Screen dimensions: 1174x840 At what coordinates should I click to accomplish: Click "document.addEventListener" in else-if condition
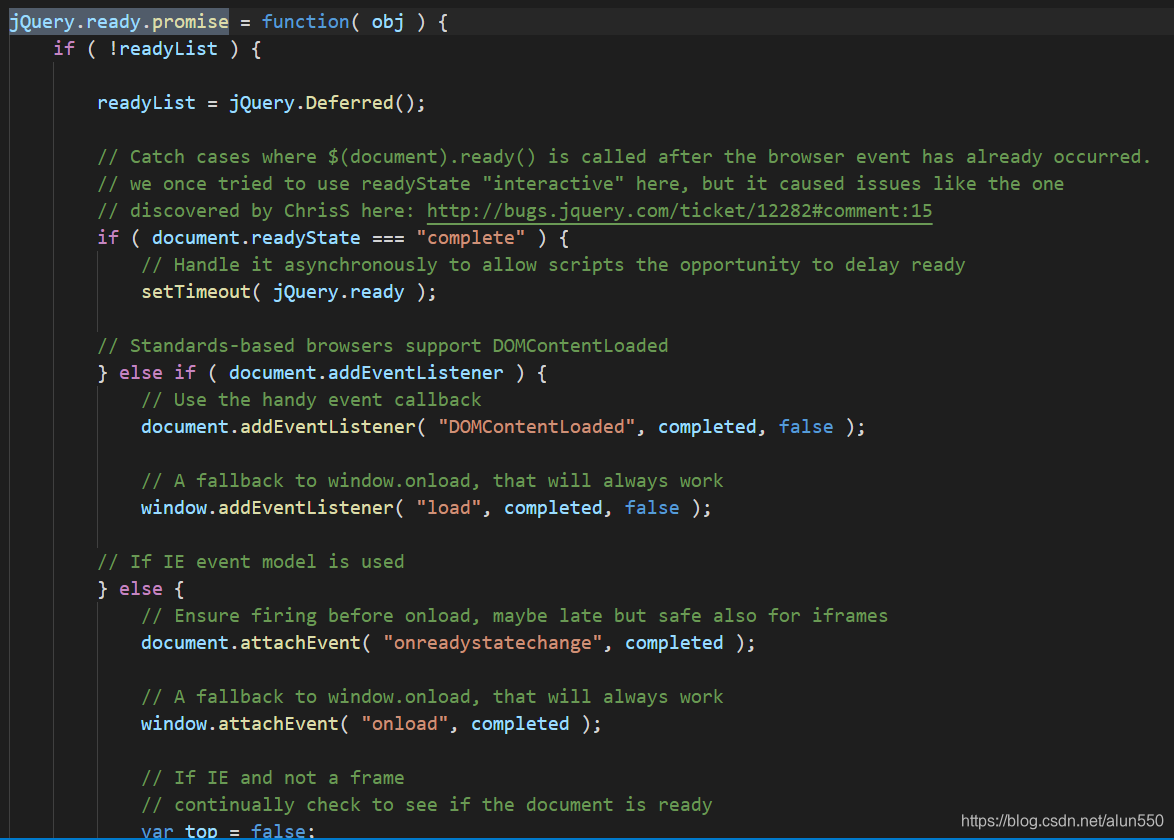366,373
